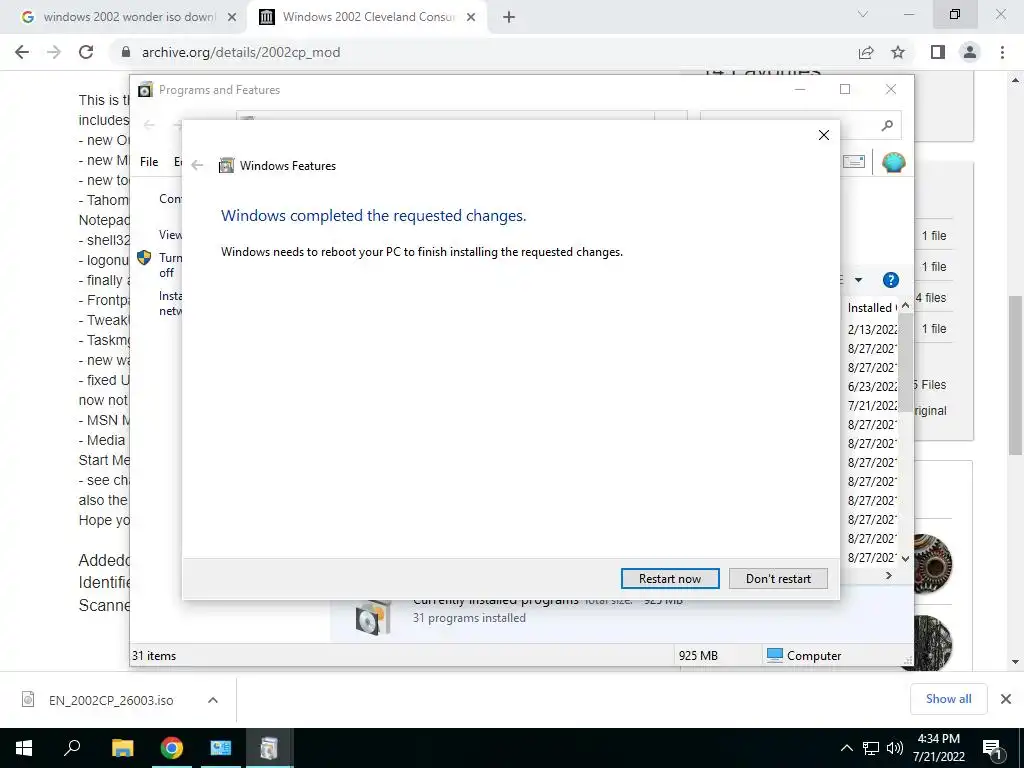Screen dimensions: 1024x768
Task: Open Chrome from taskbar
Action: click(172, 748)
